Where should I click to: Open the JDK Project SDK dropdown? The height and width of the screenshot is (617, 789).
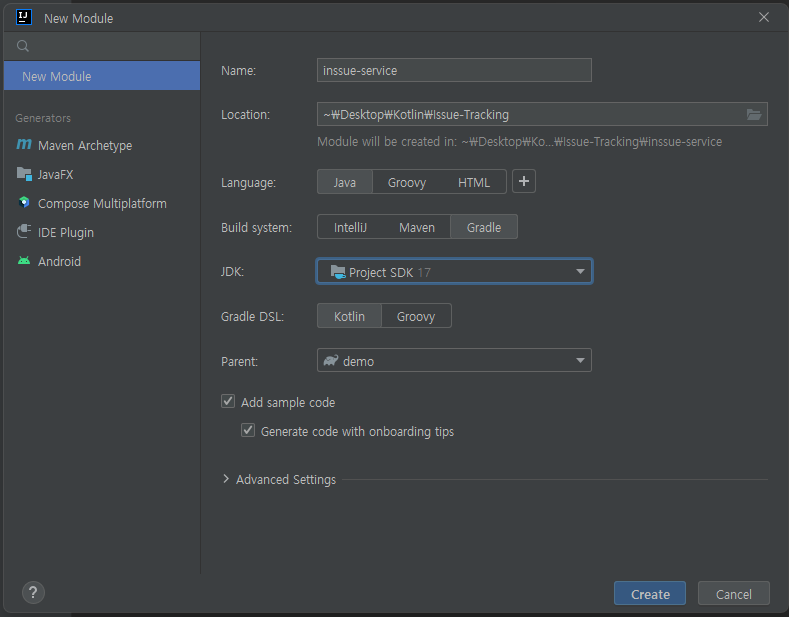coord(454,272)
